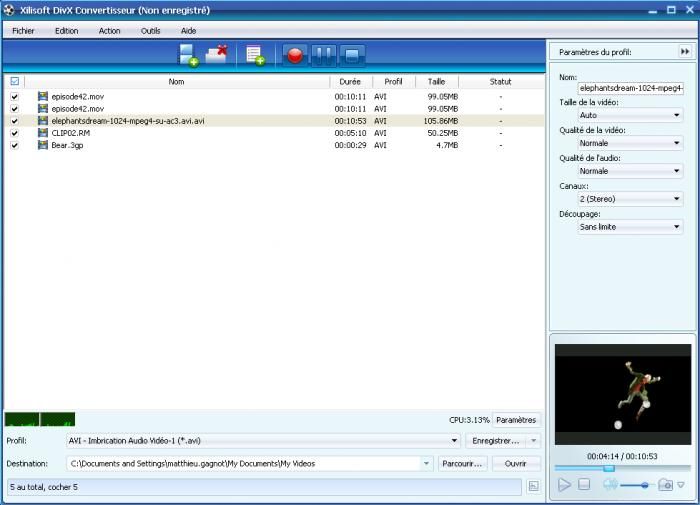Open the Qualité de l'audio dropdown
Viewport: 700px width, 505px height.
click(630, 171)
